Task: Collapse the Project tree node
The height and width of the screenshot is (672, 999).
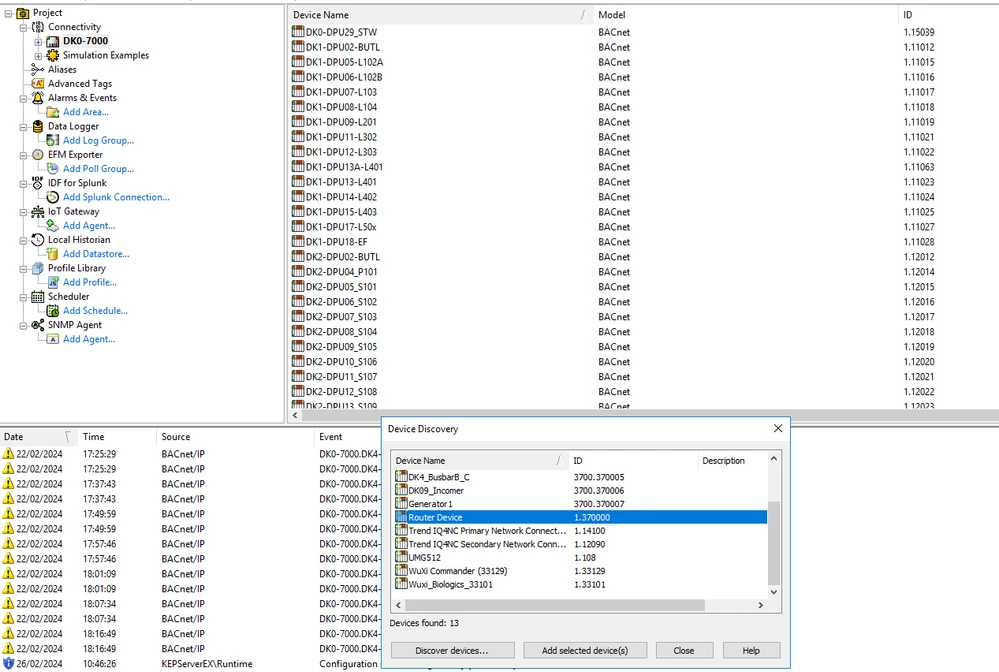Action: pos(8,12)
